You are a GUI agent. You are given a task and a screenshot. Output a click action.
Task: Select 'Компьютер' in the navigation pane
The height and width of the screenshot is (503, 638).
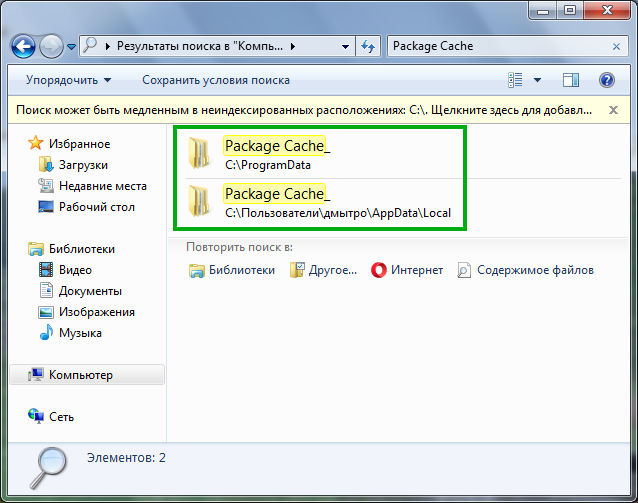81,375
